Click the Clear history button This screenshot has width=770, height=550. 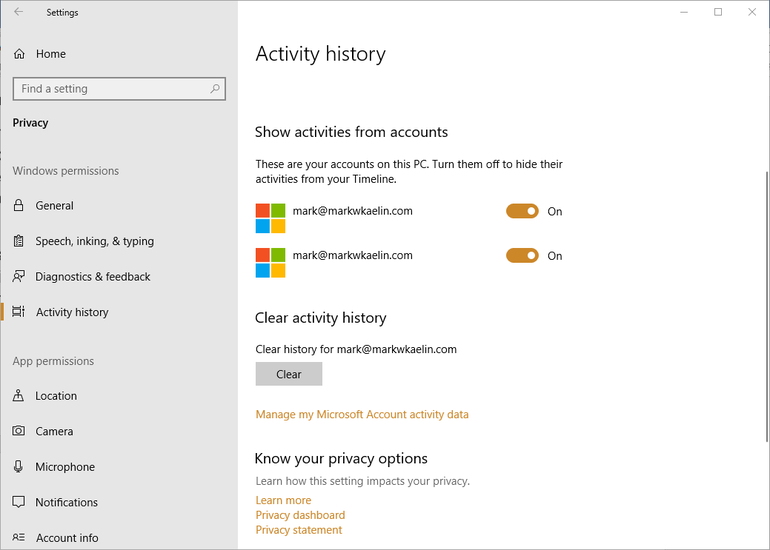click(x=289, y=374)
